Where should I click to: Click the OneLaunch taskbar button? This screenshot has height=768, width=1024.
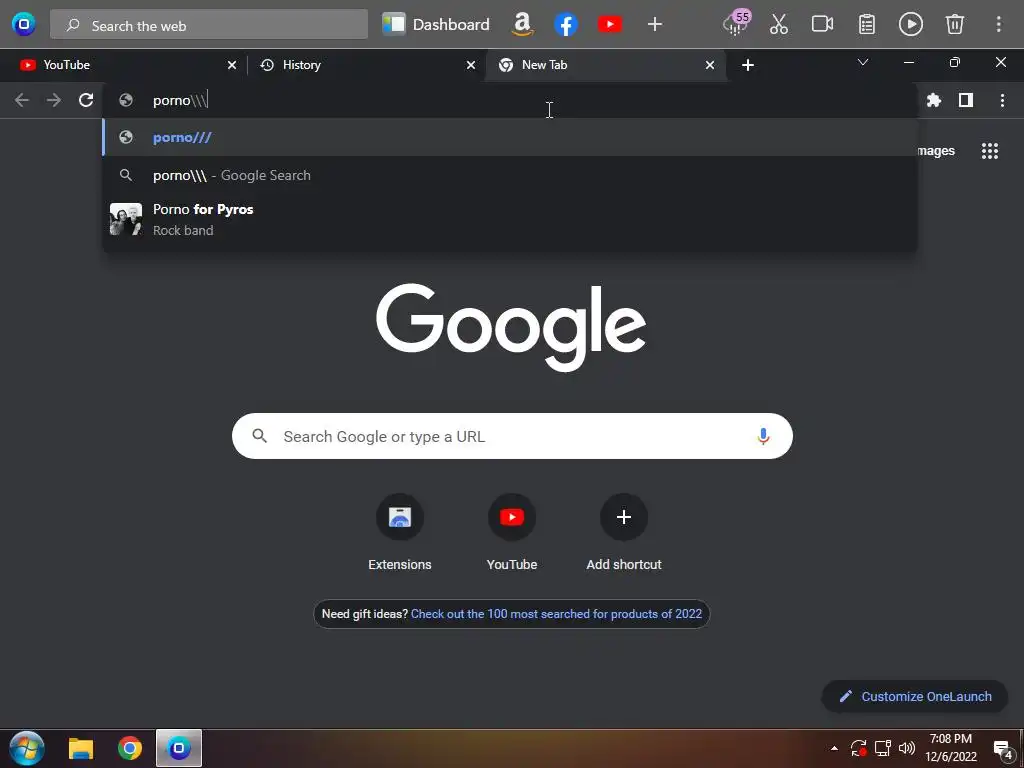coord(179,748)
